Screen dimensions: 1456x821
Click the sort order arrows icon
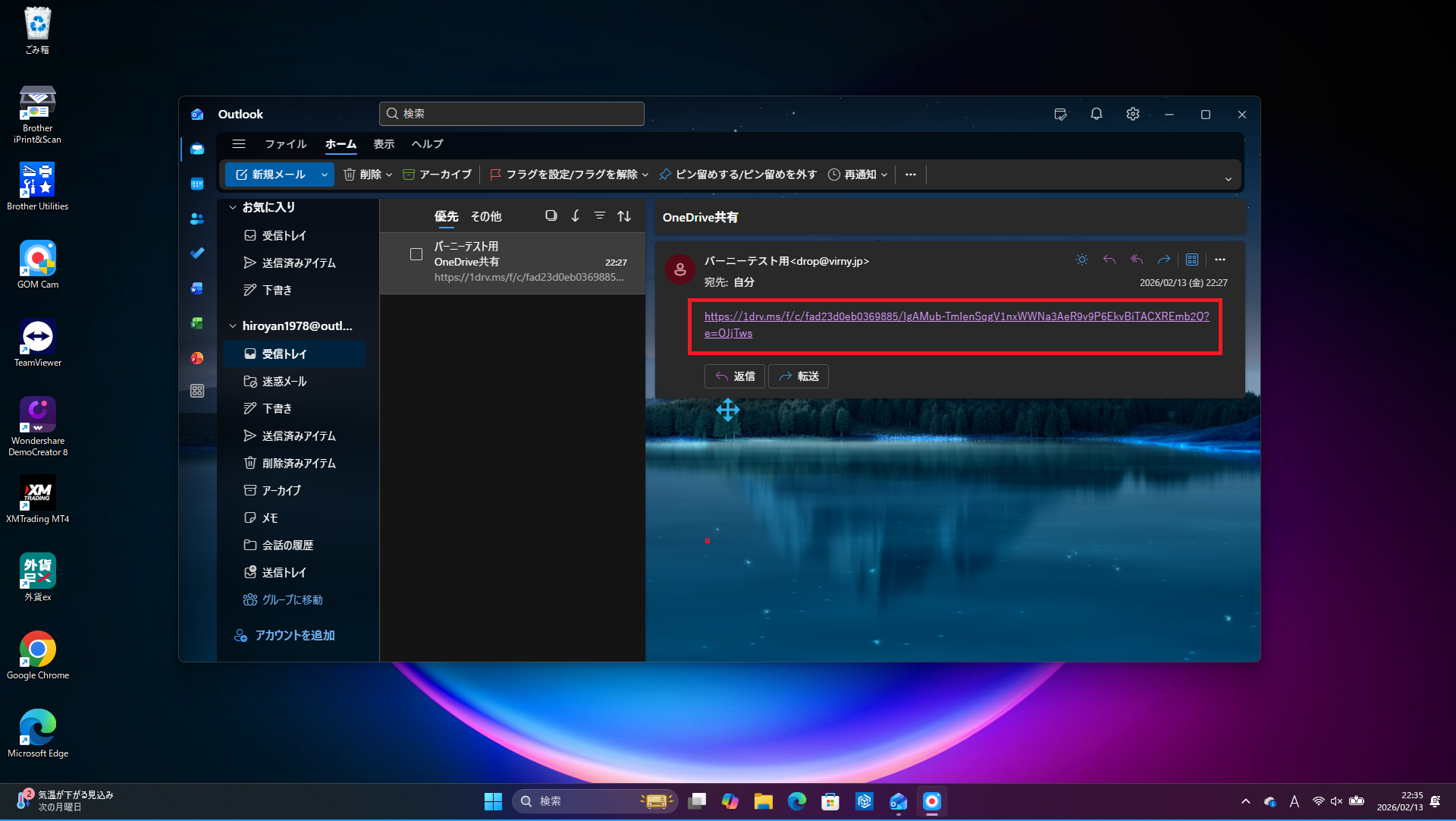[623, 216]
